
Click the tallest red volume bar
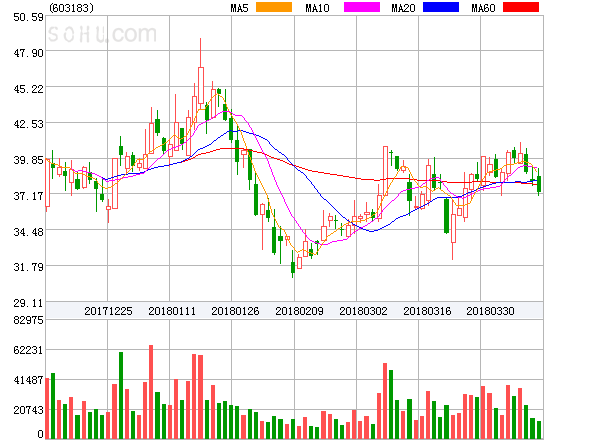pyautogui.click(x=151, y=392)
